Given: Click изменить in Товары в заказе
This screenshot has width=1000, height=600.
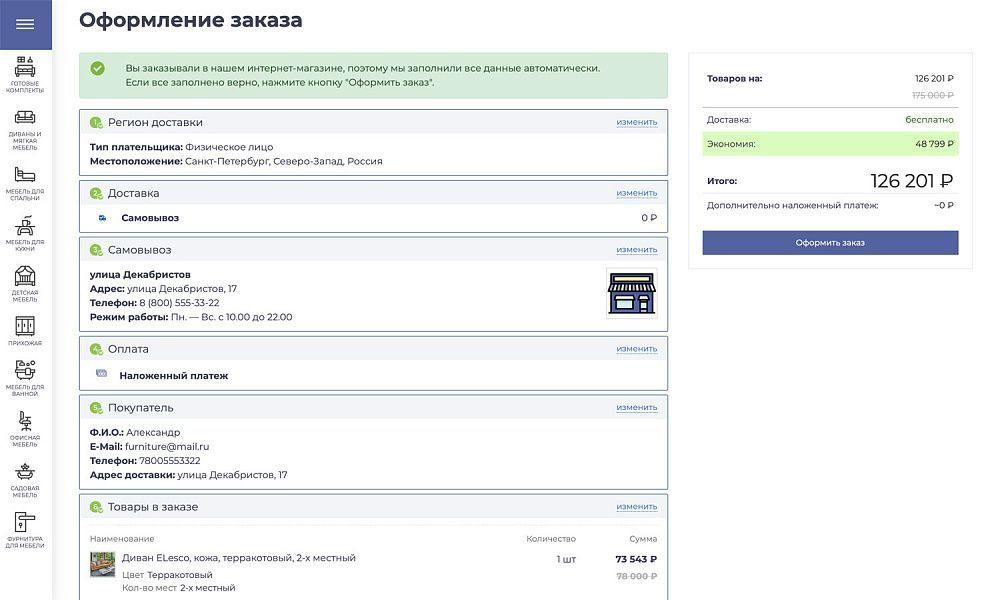Looking at the screenshot, I should point(636,507).
